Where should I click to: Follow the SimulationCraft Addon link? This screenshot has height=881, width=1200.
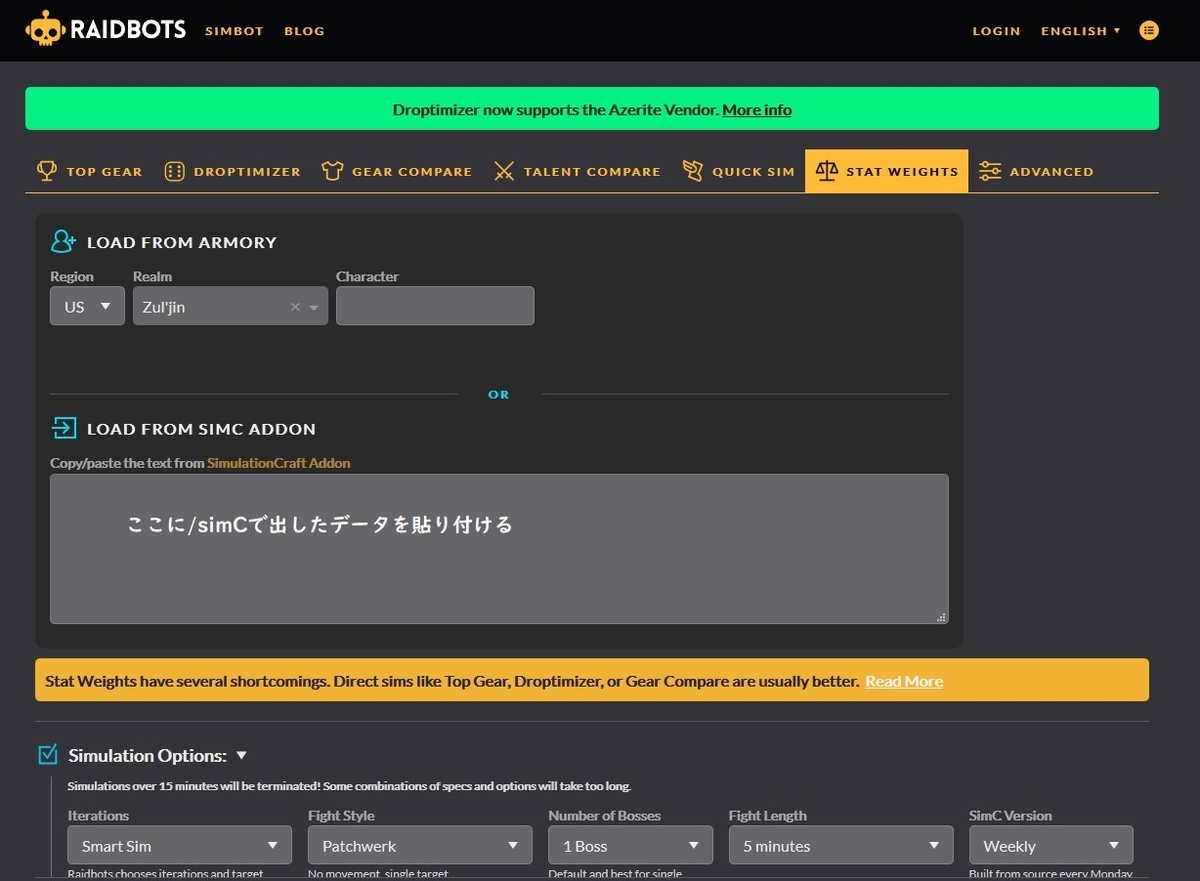(x=279, y=463)
